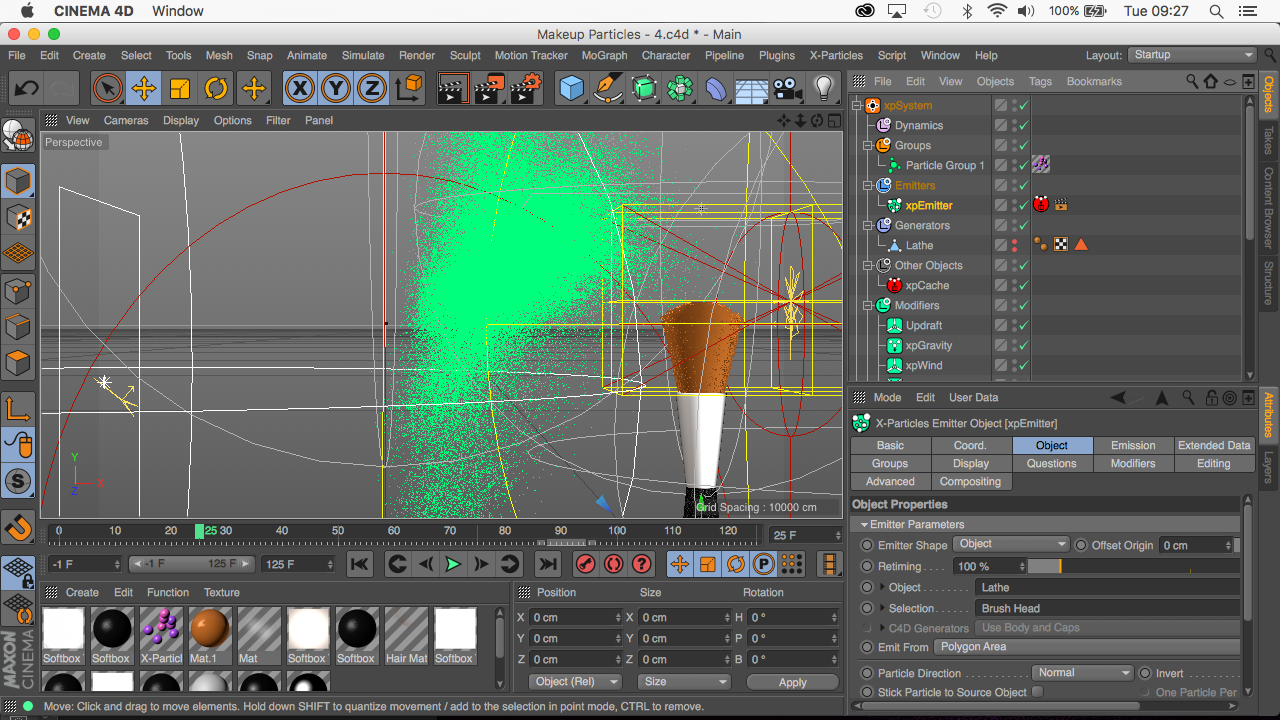Select the Move tool
The height and width of the screenshot is (720, 1280).
tap(144, 88)
